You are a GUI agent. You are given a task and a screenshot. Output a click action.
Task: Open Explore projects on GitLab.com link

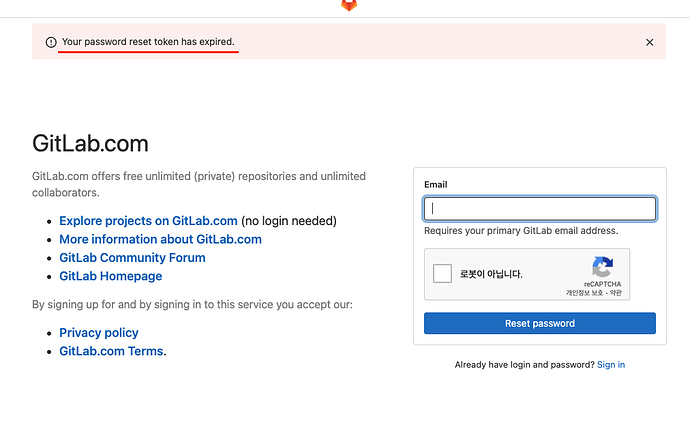(x=148, y=221)
